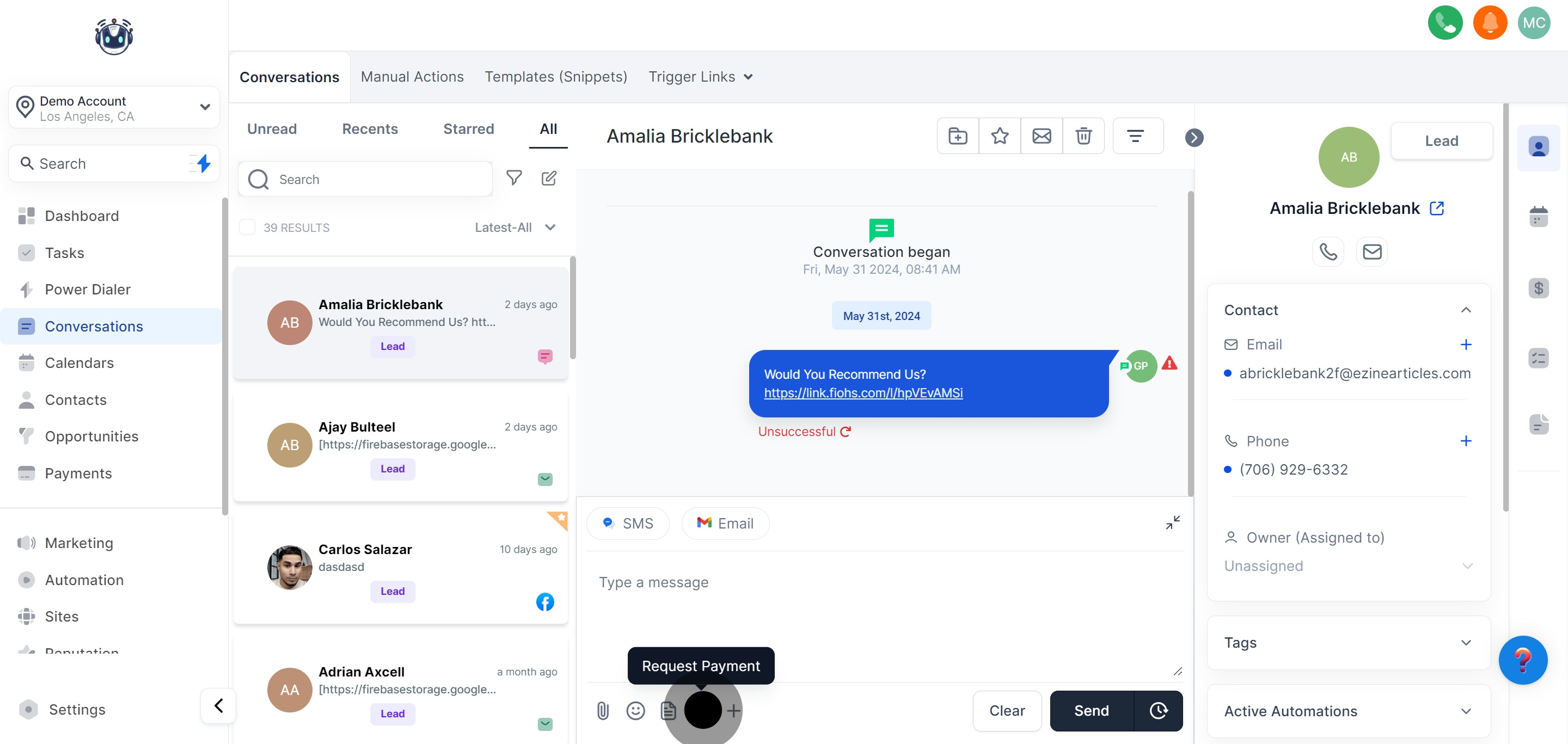Click the compose new message icon
This screenshot has width=1568, height=744.
(x=548, y=177)
